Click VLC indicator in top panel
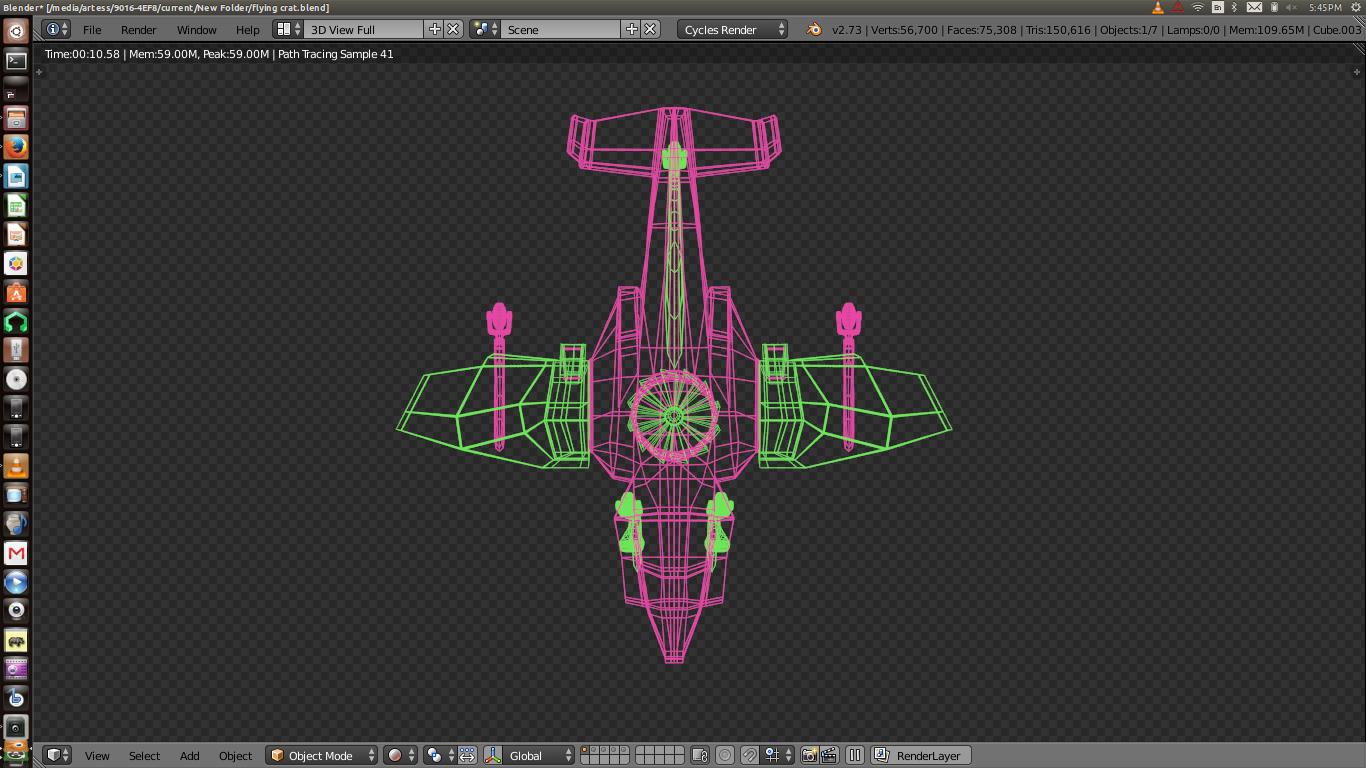This screenshot has width=1366, height=768. tap(1158, 7)
